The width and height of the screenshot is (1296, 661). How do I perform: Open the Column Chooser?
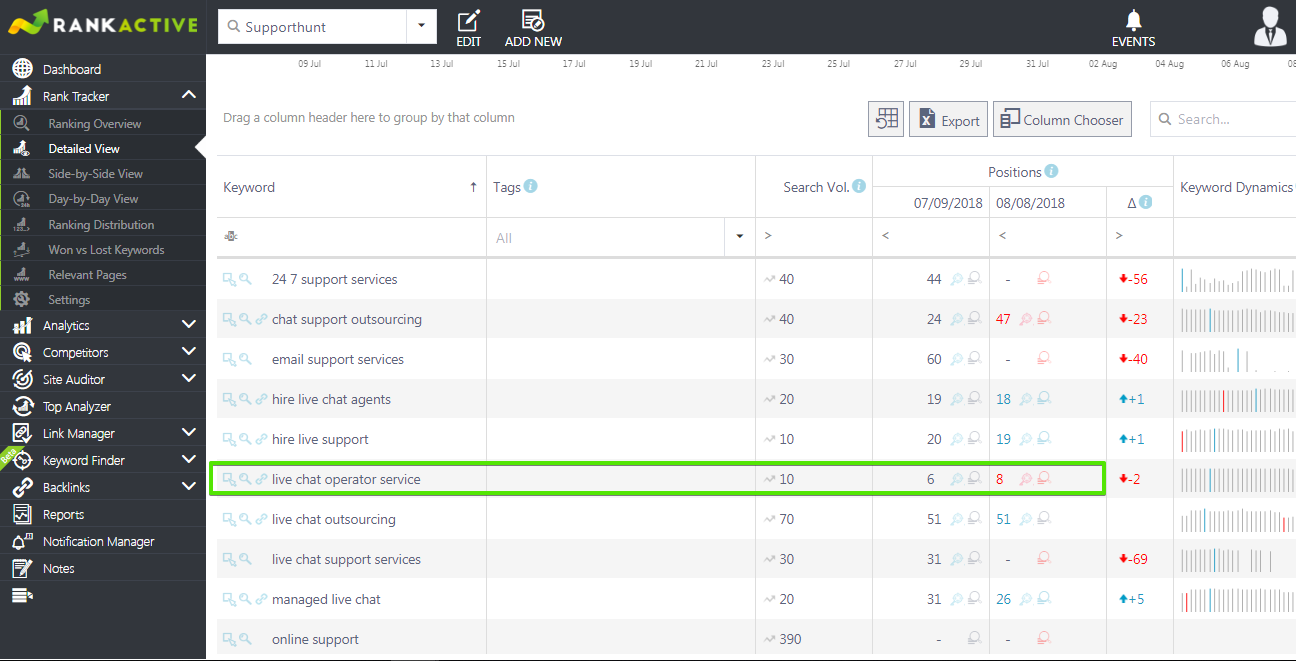[1062, 120]
